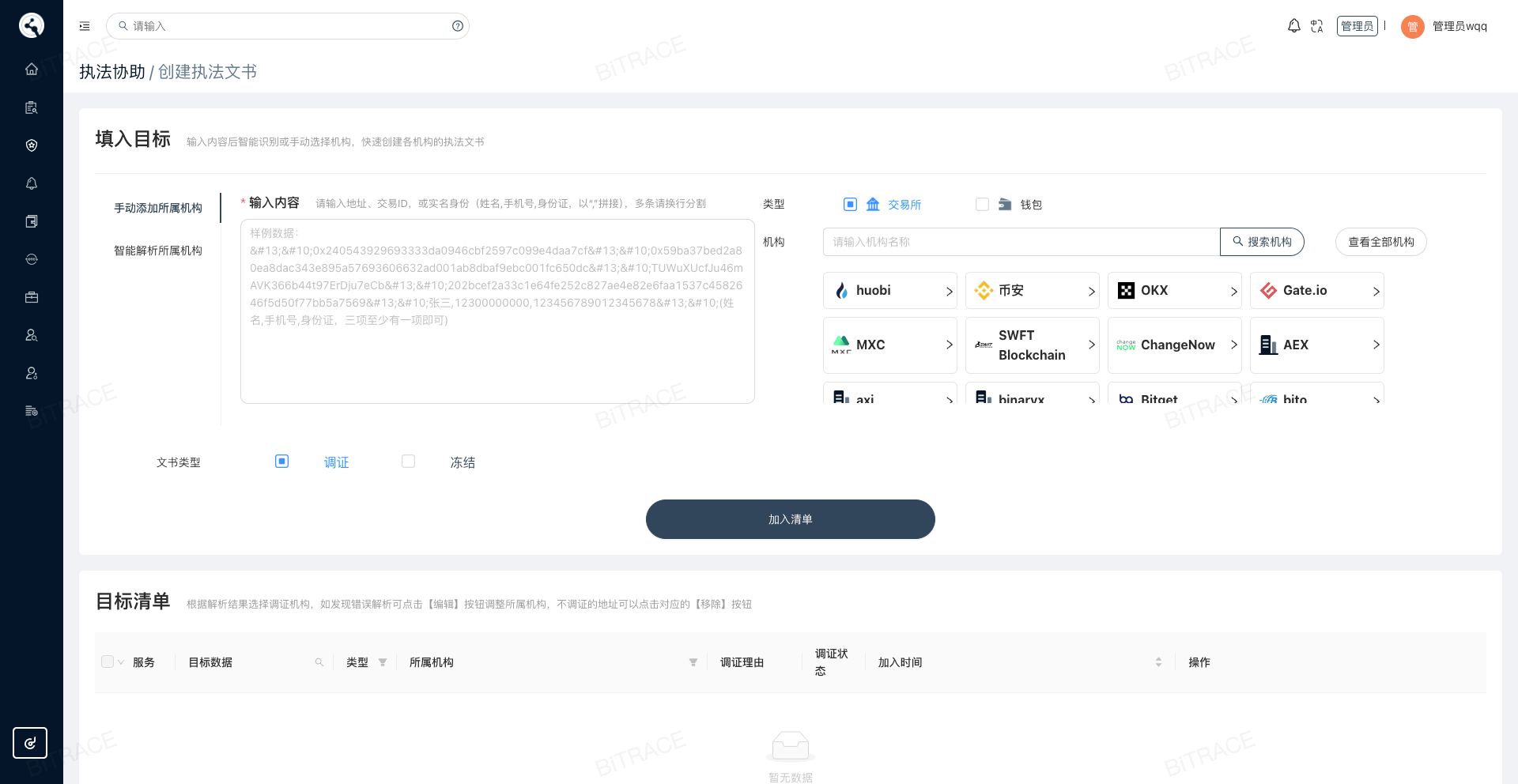1518x784 pixels.
Task: Open the round globe sidebar icon
Action: click(32, 258)
